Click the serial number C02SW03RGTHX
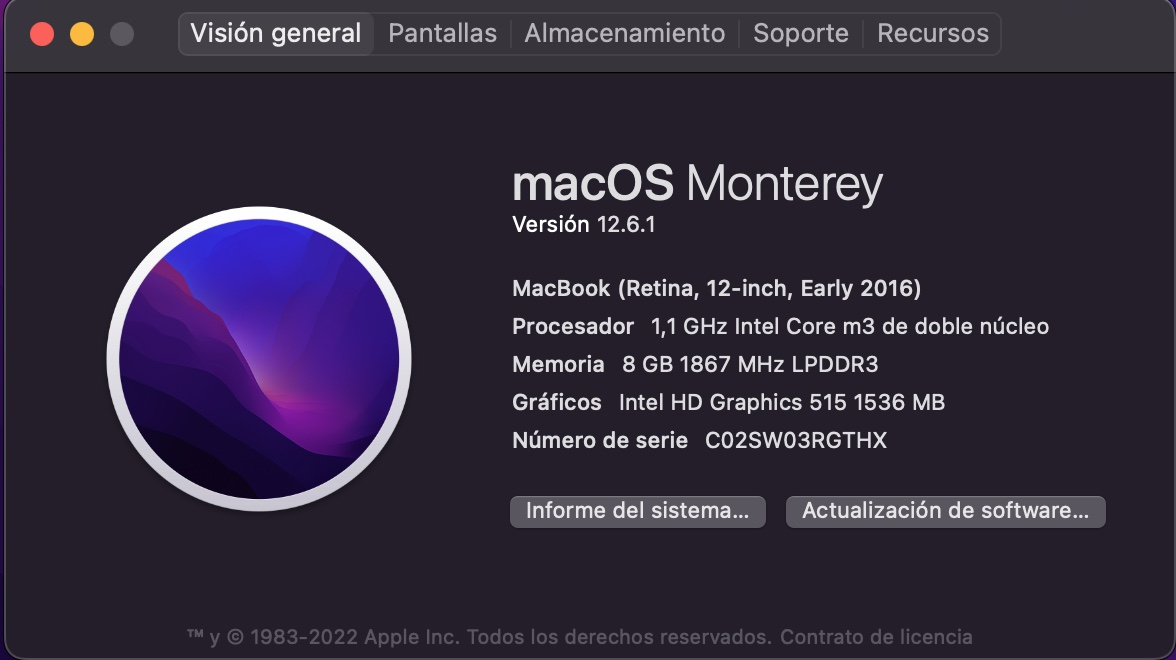 [796, 440]
